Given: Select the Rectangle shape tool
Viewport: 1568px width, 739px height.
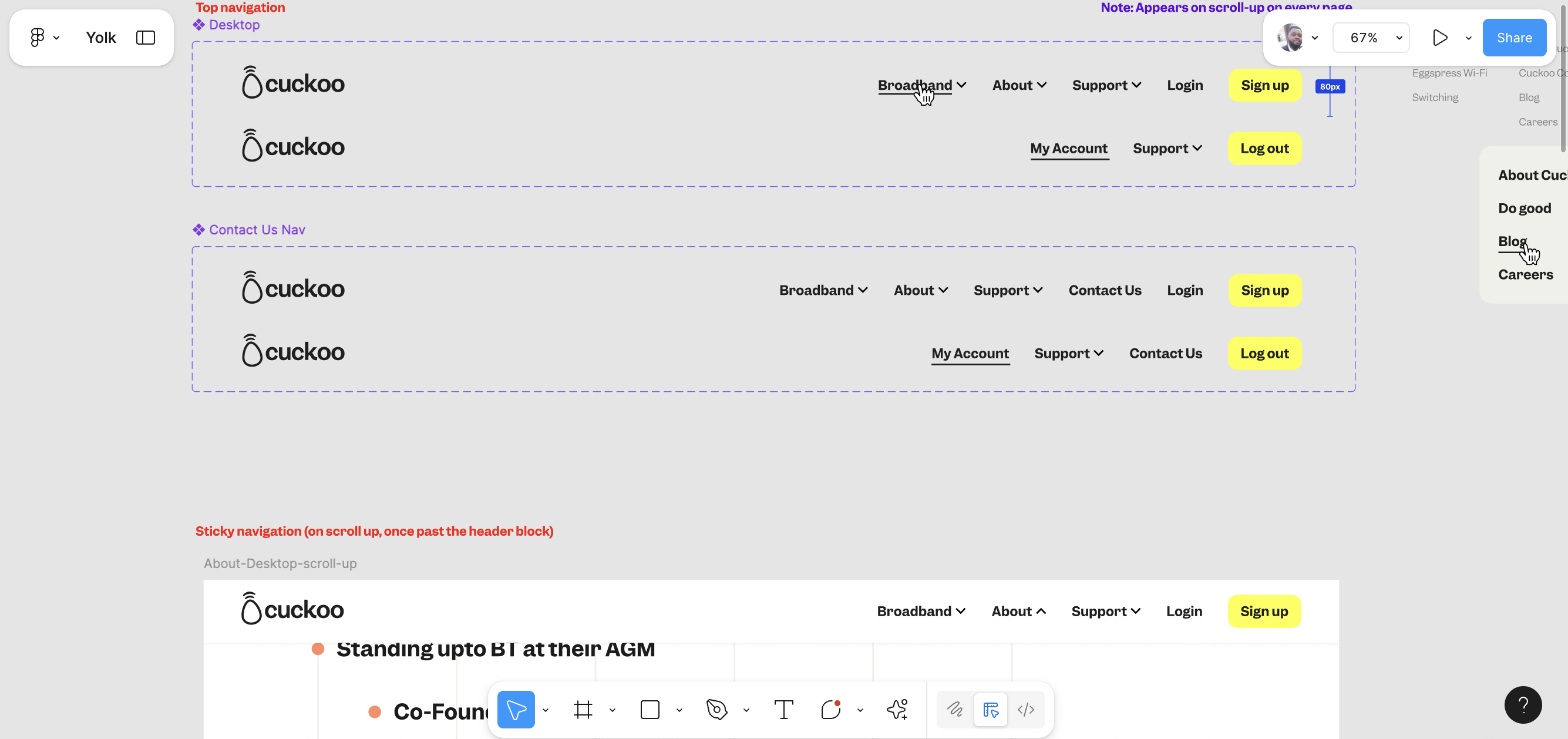Looking at the screenshot, I should (x=650, y=709).
